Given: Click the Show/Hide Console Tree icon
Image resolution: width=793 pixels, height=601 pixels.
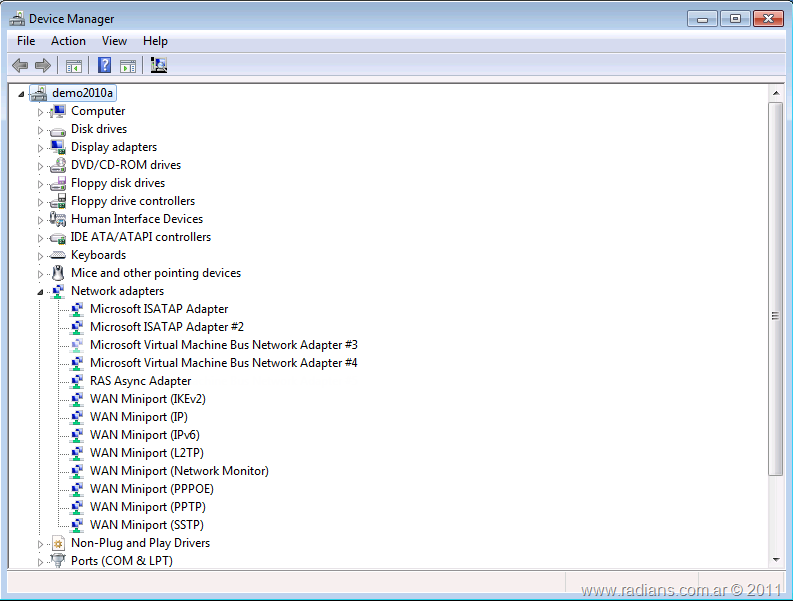Looking at the screenshot, I should coord(73,66).
